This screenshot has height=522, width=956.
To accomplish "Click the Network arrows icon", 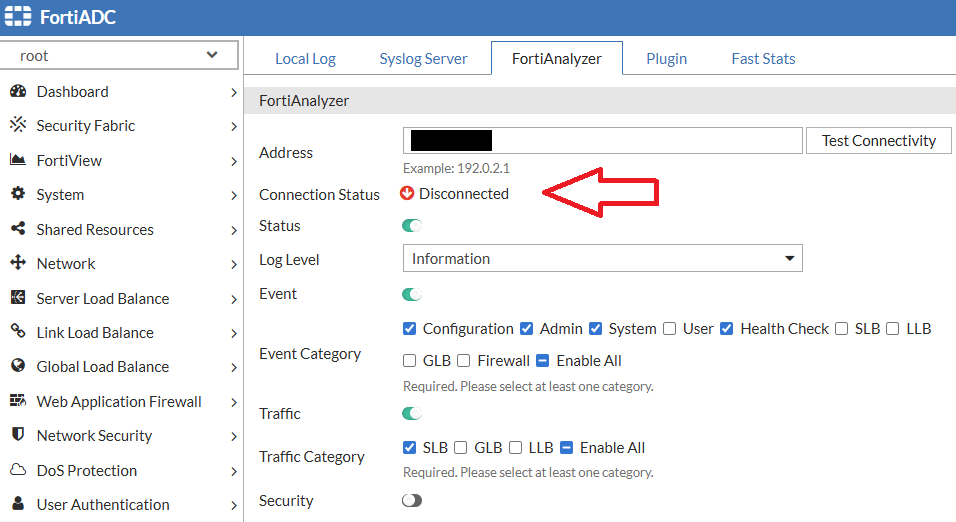I will tap(18, 263).
